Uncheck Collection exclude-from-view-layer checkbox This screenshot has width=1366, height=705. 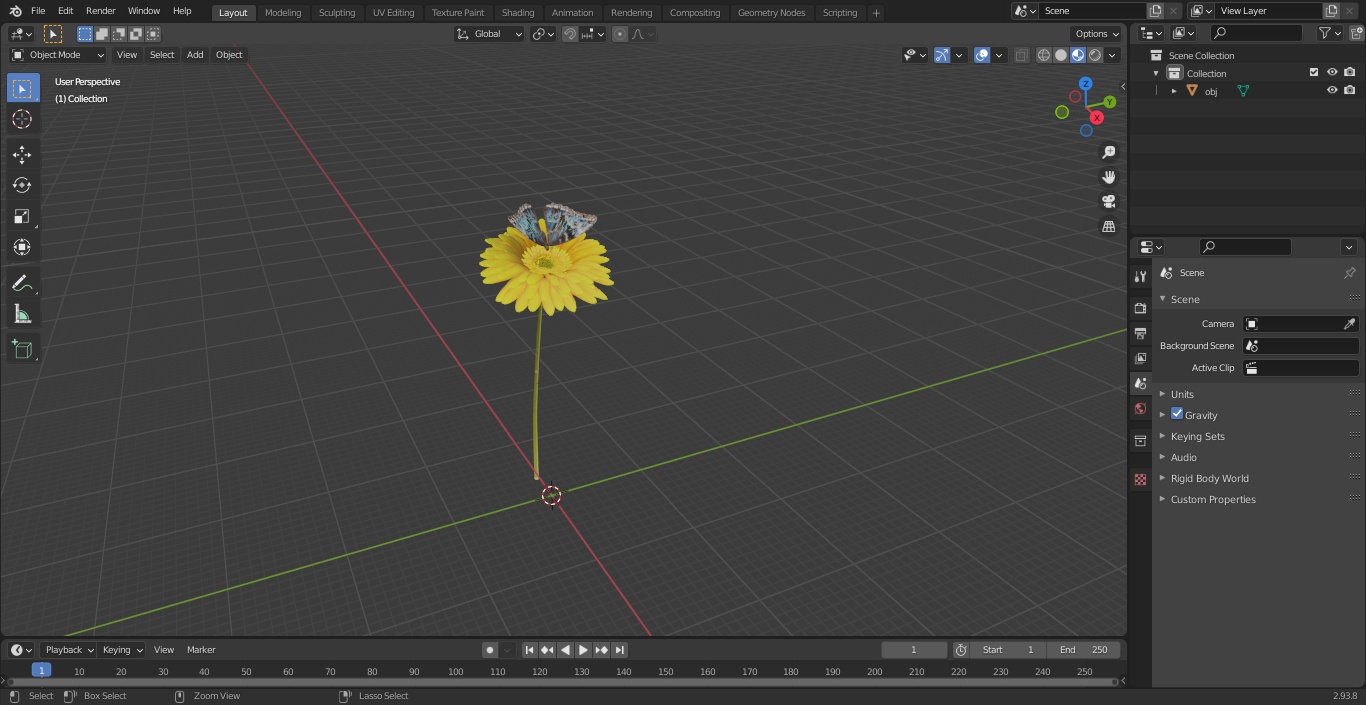point(1314,72)
